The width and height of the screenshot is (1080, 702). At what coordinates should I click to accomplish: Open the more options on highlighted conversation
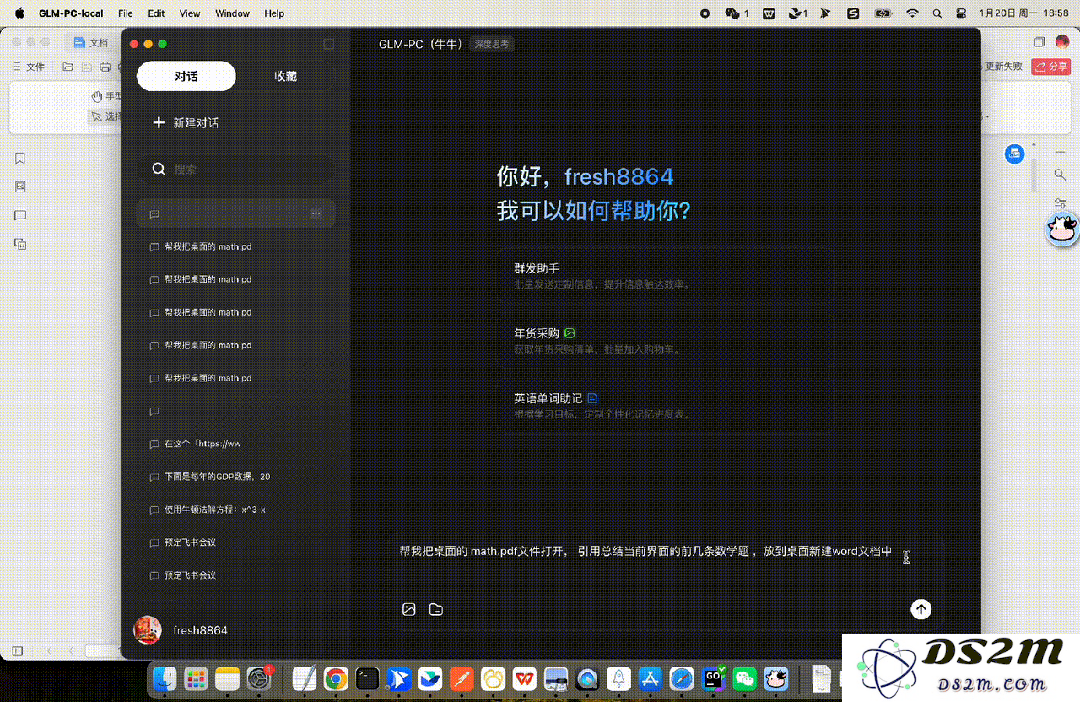pos(315,214)
